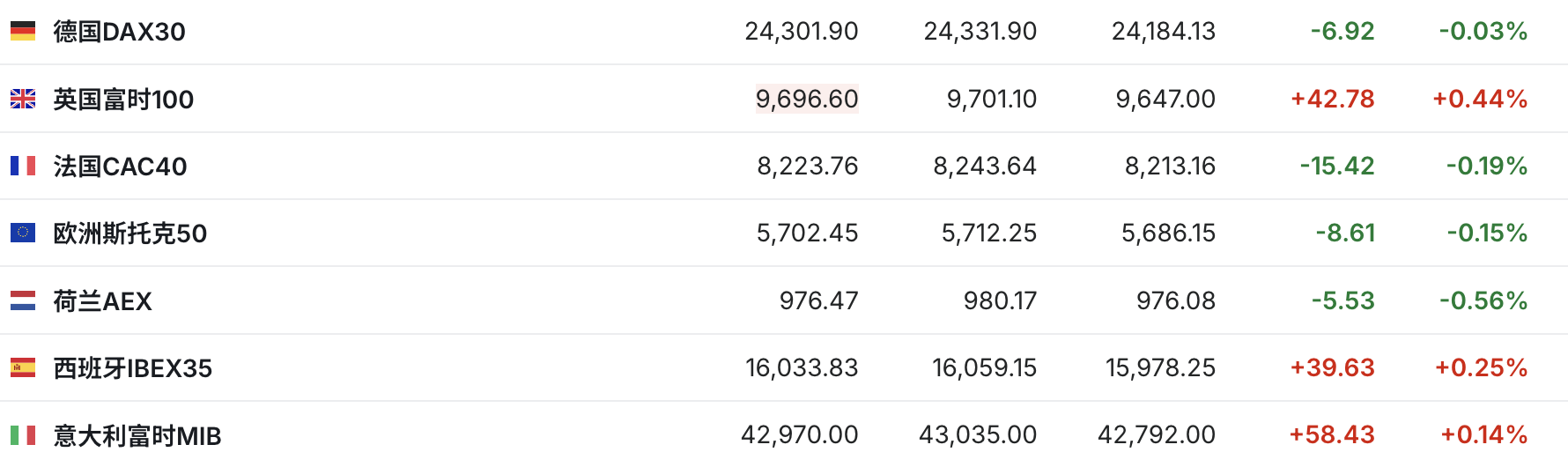Open the 西班牙IBEX35 index link
Image resolution: width=1568 pixels, height=467 pixels.
pyautogui.click(x=132, y=367)
